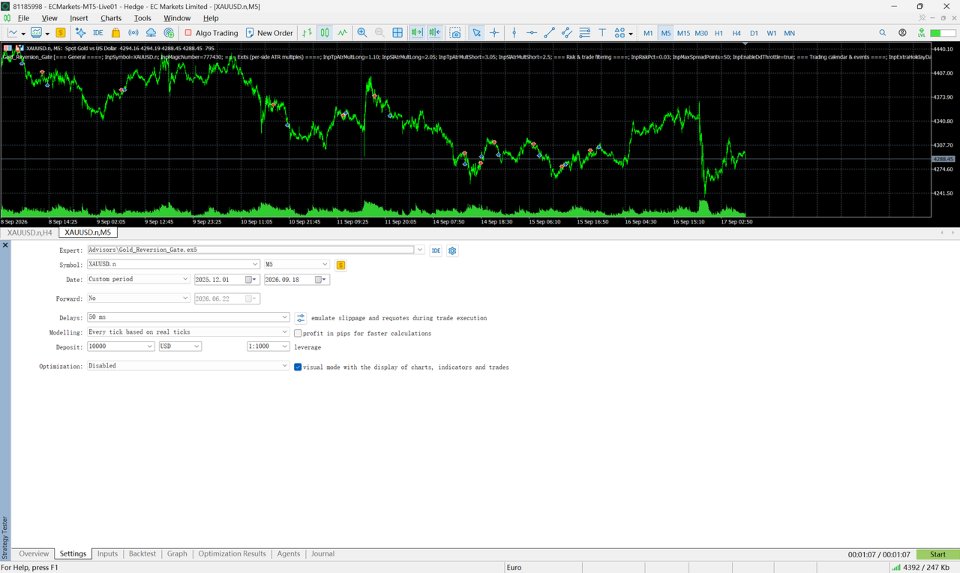Switch chart to M1 timeframe
The height and width of the screenshot is (573, 960).
tap(648, 33)
